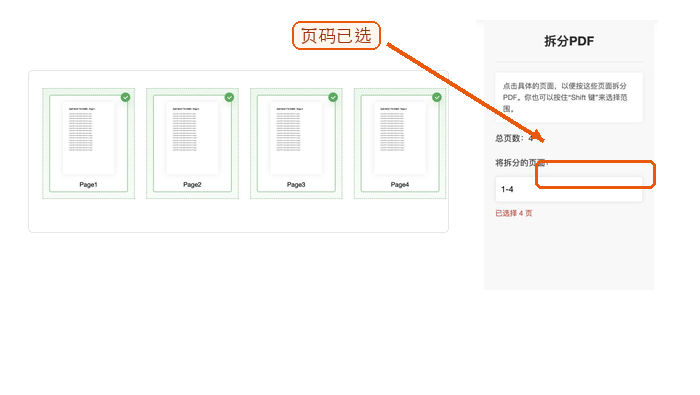Image resolution: width=700 pixels, height=395 pixels.
Task: Click the instruction text mentioning Shift 键
Action: tap(565, 97)
